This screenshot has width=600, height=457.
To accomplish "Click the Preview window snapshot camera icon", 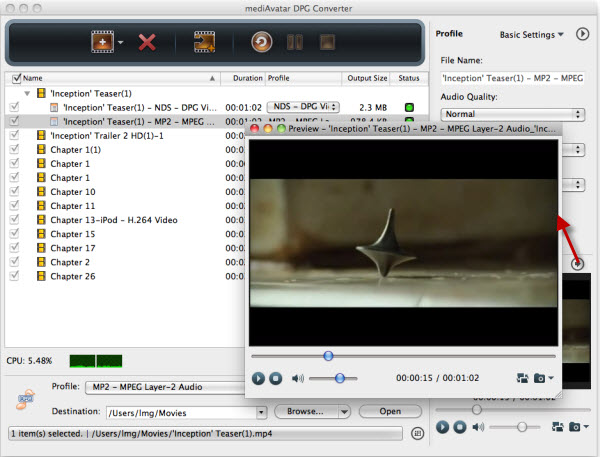I will 539,378.
